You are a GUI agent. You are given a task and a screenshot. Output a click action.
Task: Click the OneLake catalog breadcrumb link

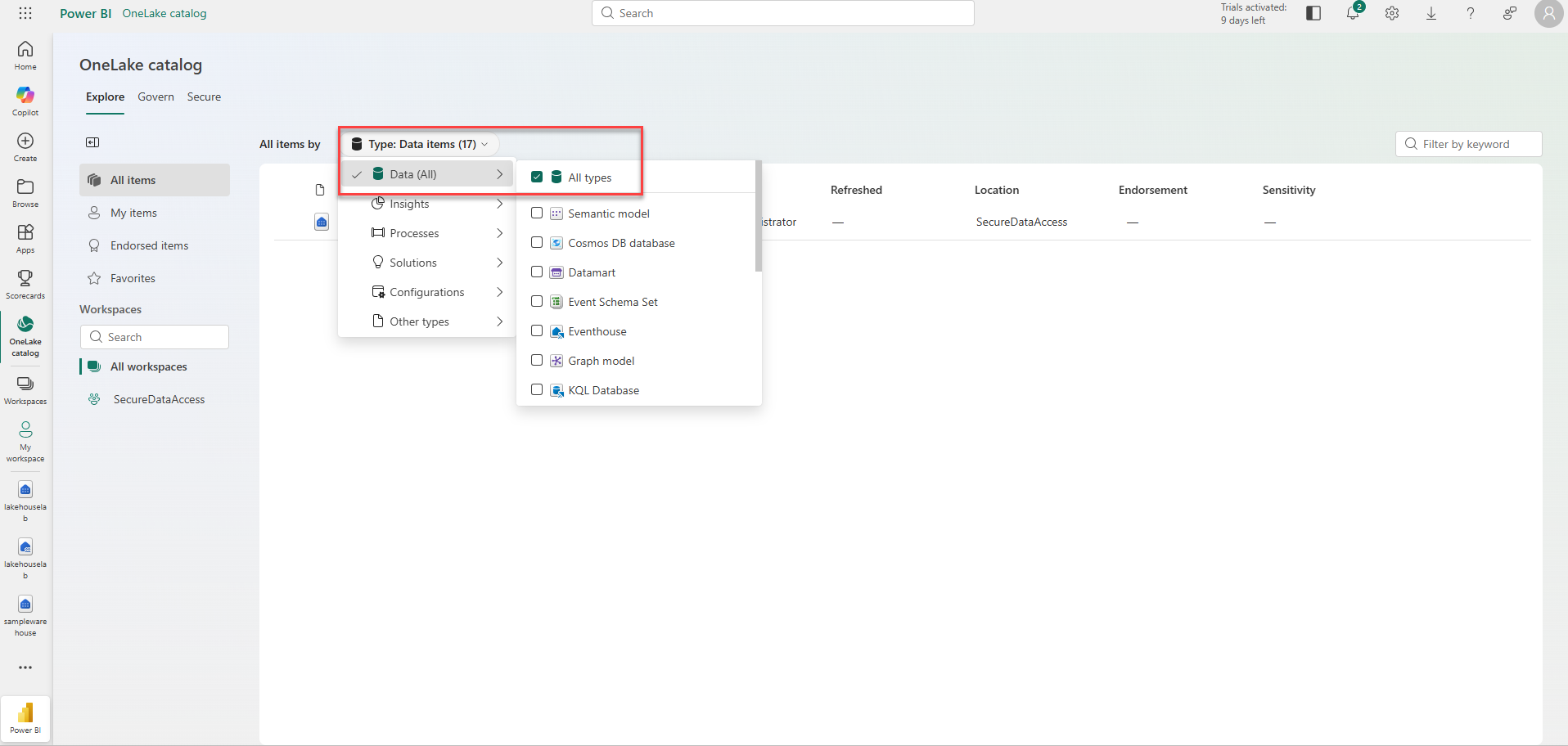[x=164, y=13]
